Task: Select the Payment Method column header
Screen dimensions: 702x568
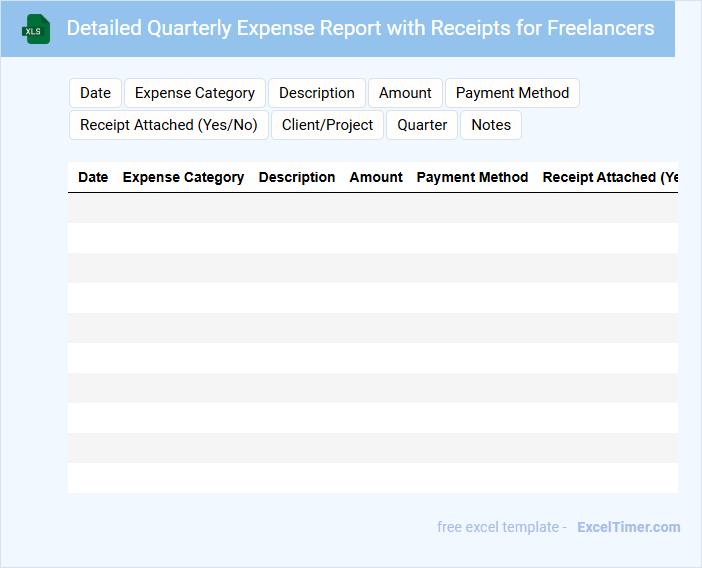Action: click(x=472, y=177)
